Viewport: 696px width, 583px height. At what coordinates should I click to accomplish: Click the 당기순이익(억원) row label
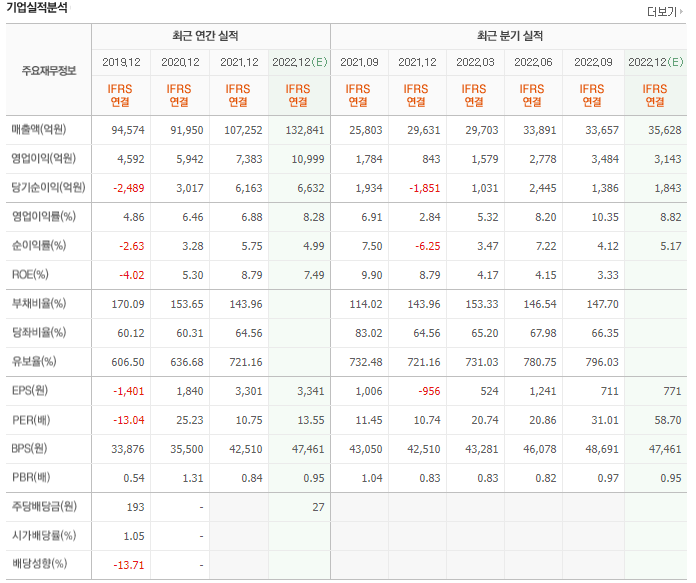point(47,188)
